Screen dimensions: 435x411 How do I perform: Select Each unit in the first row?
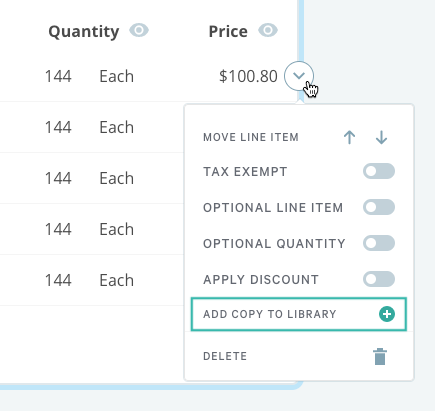[x=117, y=76]
